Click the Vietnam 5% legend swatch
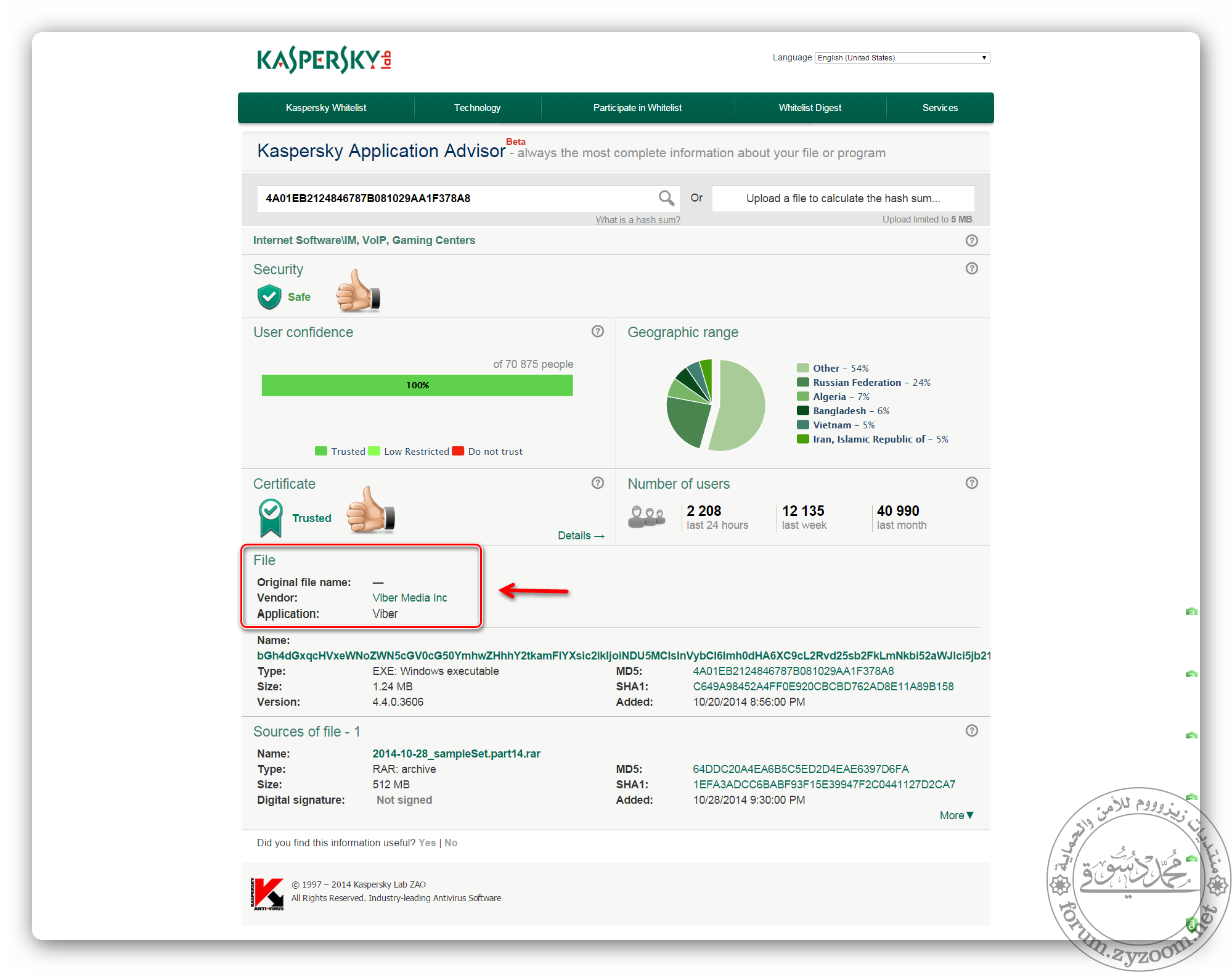This screenshot has width=1232, height=972. (x=802, y=425)
